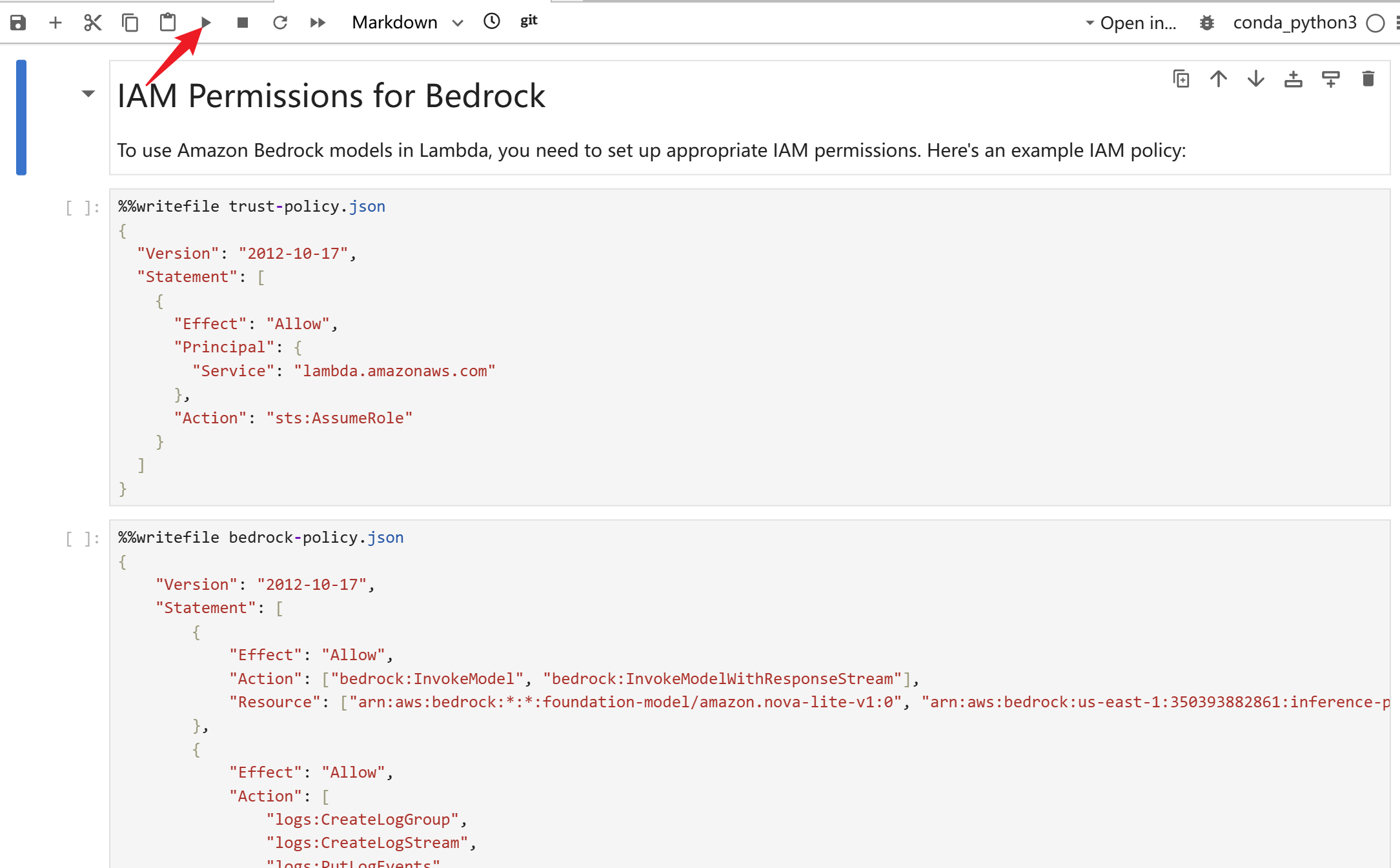Click inside the bedrock-policy.json code cell
This screenshot has width=1400, height=868.
[749, 694]
